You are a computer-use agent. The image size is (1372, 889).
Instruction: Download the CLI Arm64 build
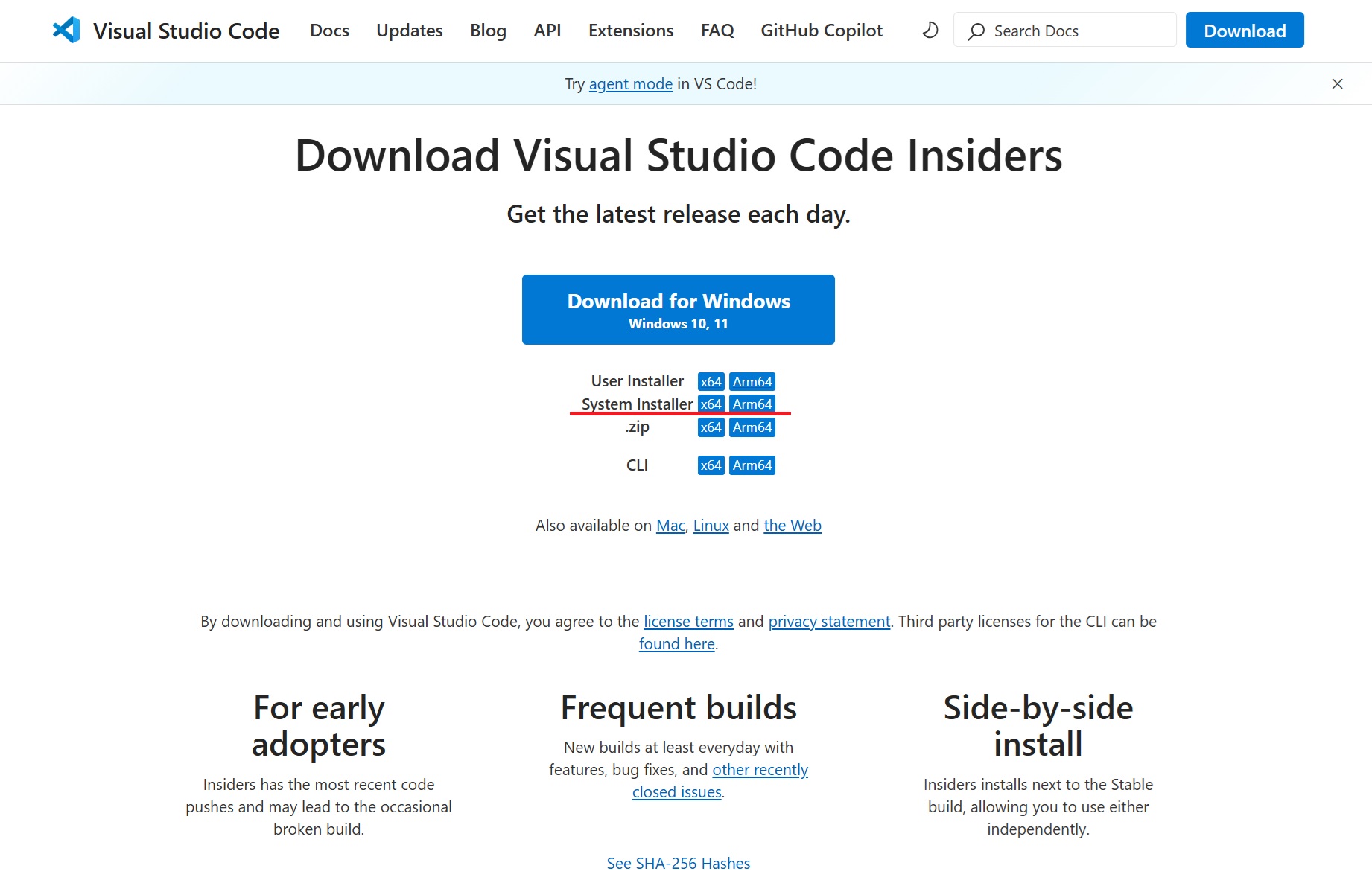(752, 465)
